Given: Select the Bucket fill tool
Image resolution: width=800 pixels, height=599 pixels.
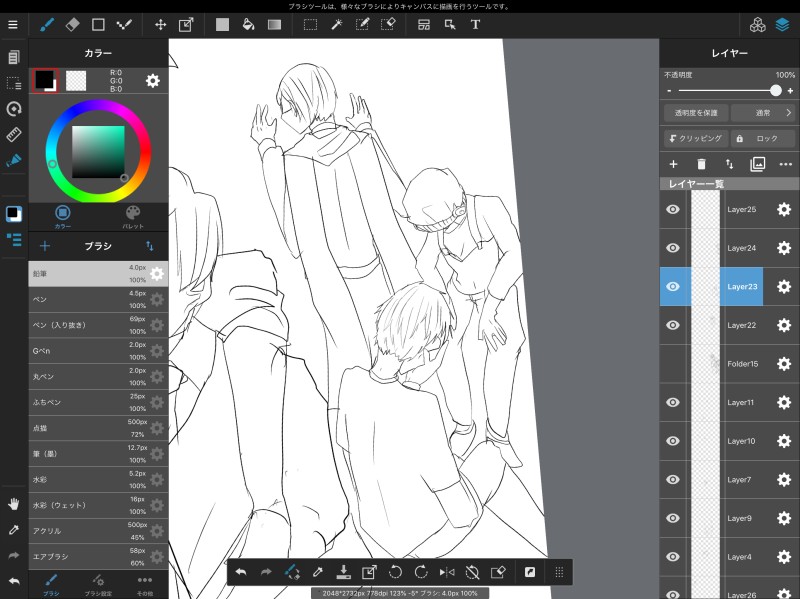Looking at the screenshot, I should (247, 24).
